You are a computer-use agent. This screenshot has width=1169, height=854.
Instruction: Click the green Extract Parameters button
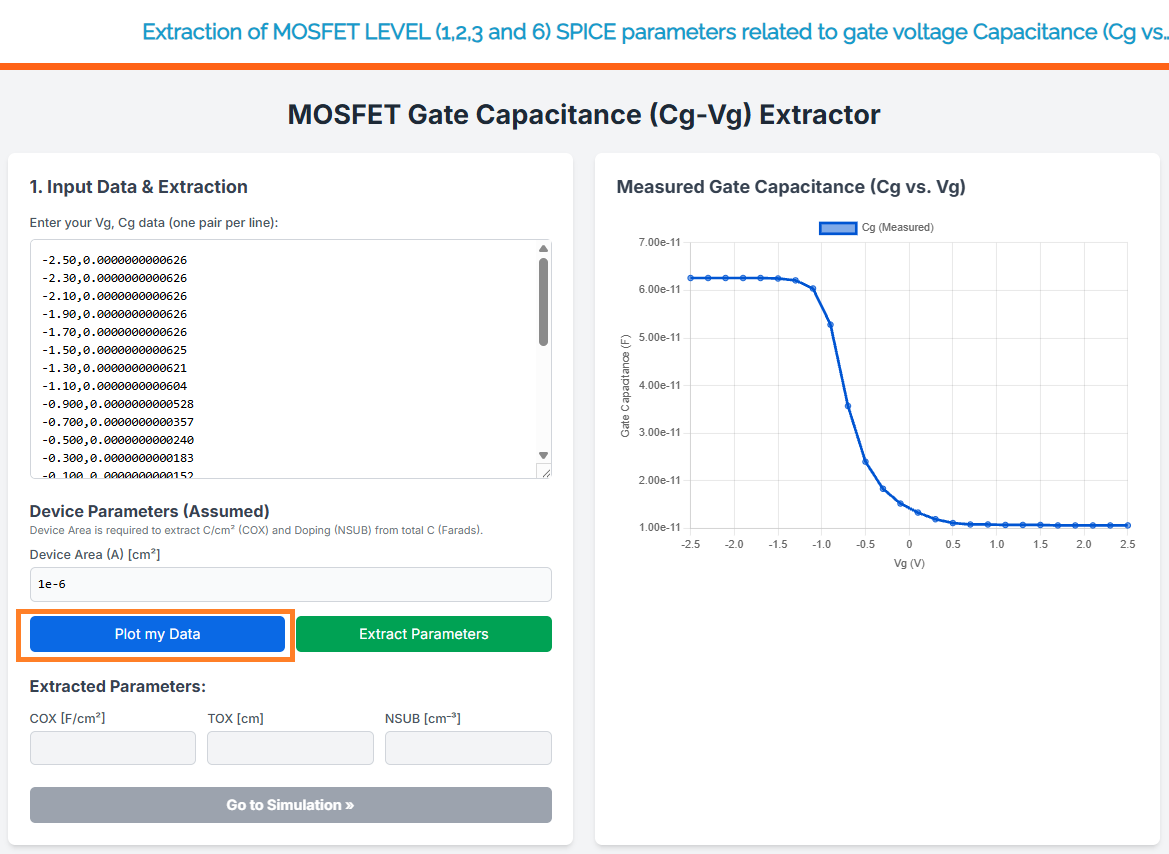click(x=424, y=634)
